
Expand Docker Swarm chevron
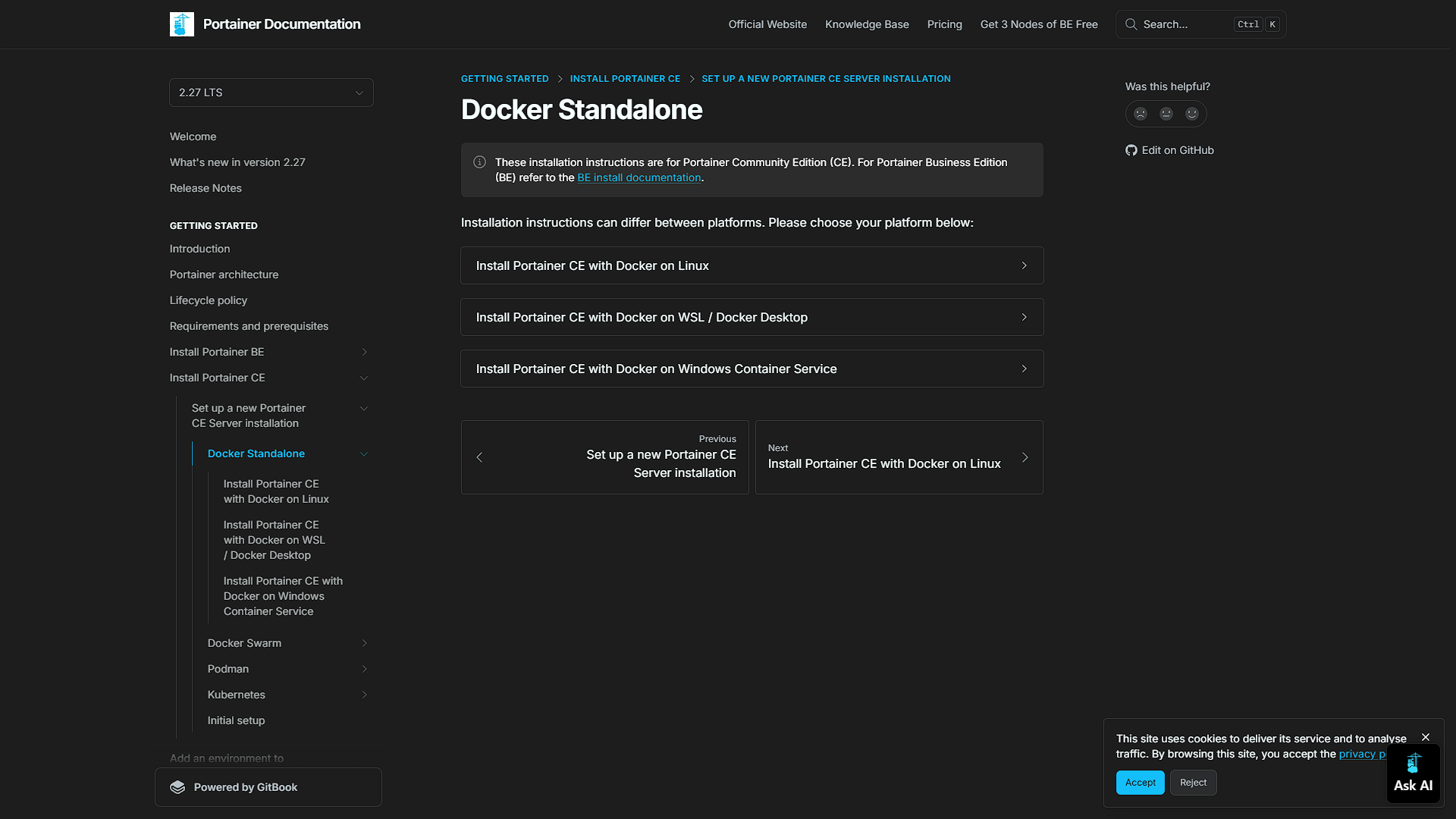click(364, 643)
